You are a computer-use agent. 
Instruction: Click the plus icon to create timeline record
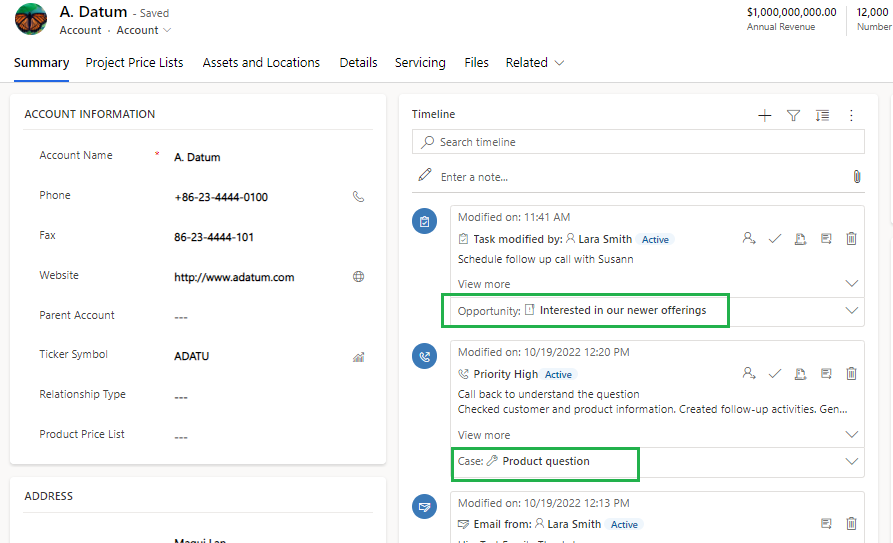pos(765,116)
